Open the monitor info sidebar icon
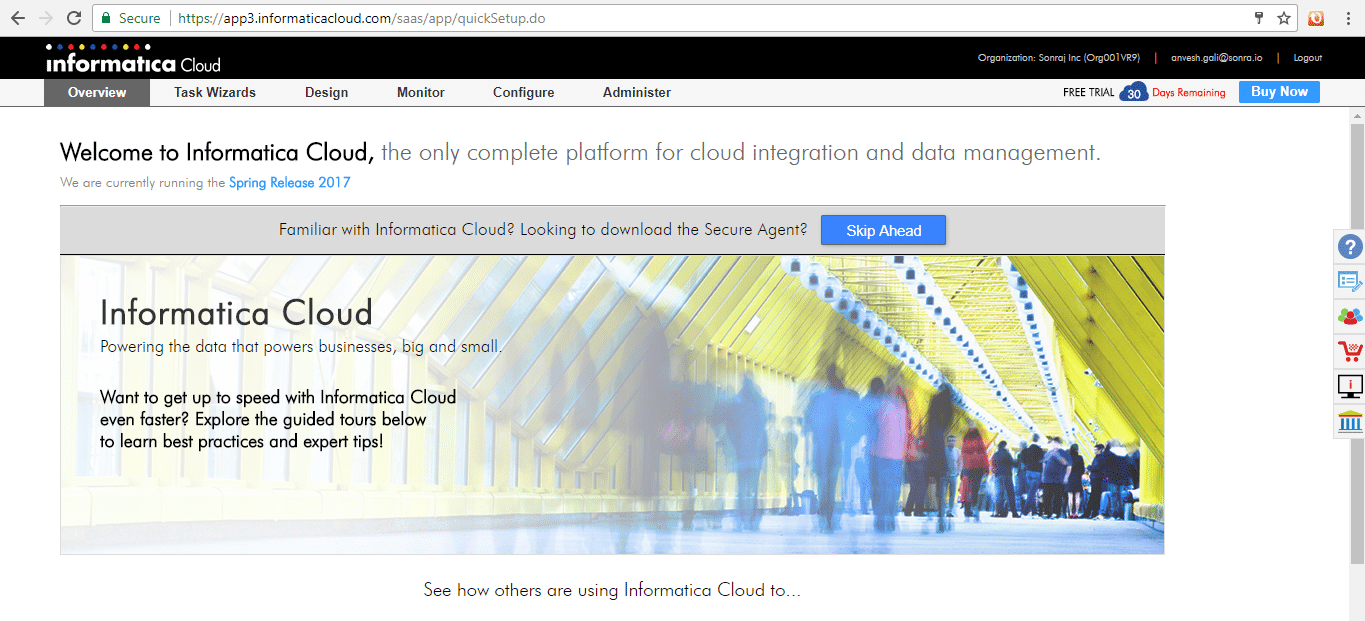1365x621 pixels. point(1350,386)
